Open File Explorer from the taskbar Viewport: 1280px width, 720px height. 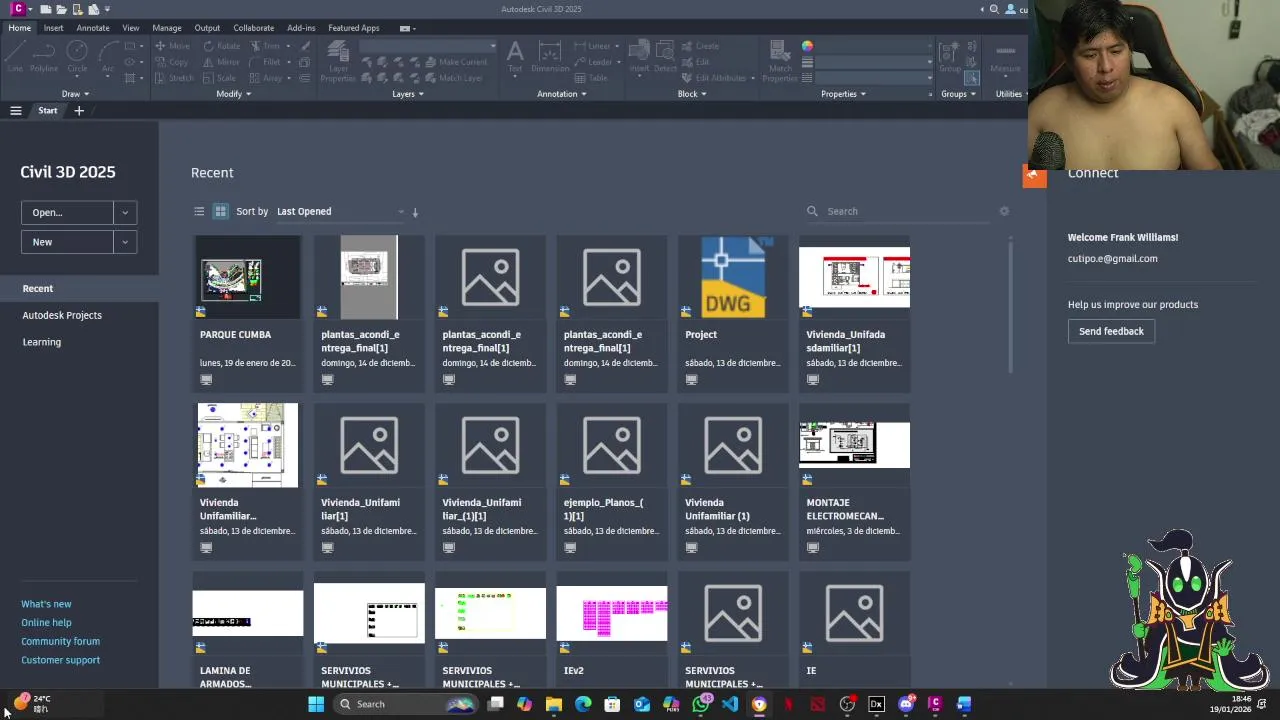[554, 704]
